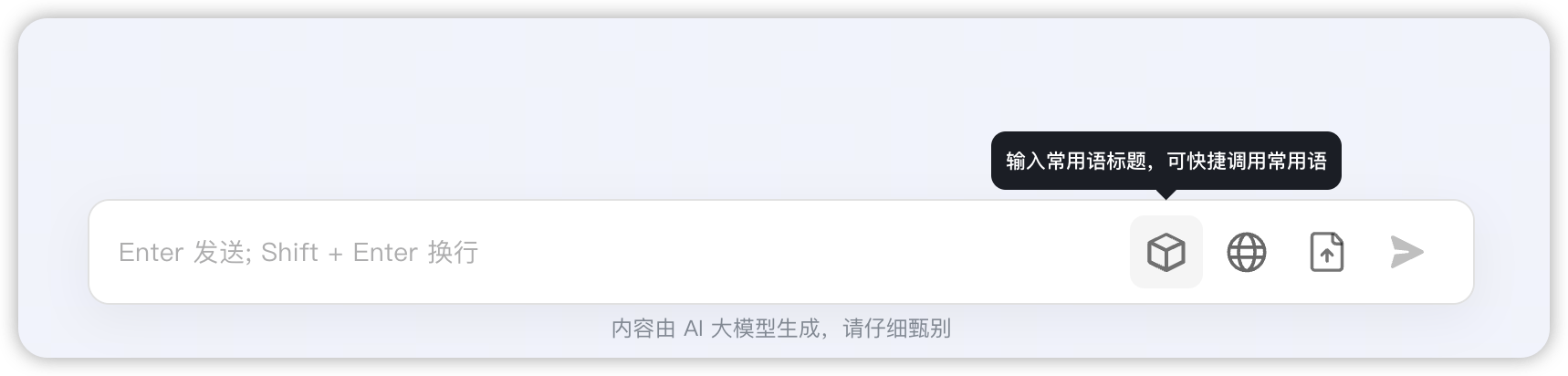Open quick phrases from the 3D box icon
Screen dimensions: 1568x376
tap(1166, 252)
